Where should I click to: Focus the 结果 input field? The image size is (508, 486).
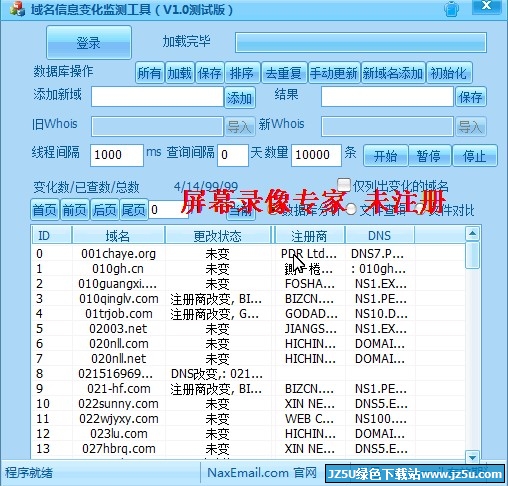pos(387,97)
